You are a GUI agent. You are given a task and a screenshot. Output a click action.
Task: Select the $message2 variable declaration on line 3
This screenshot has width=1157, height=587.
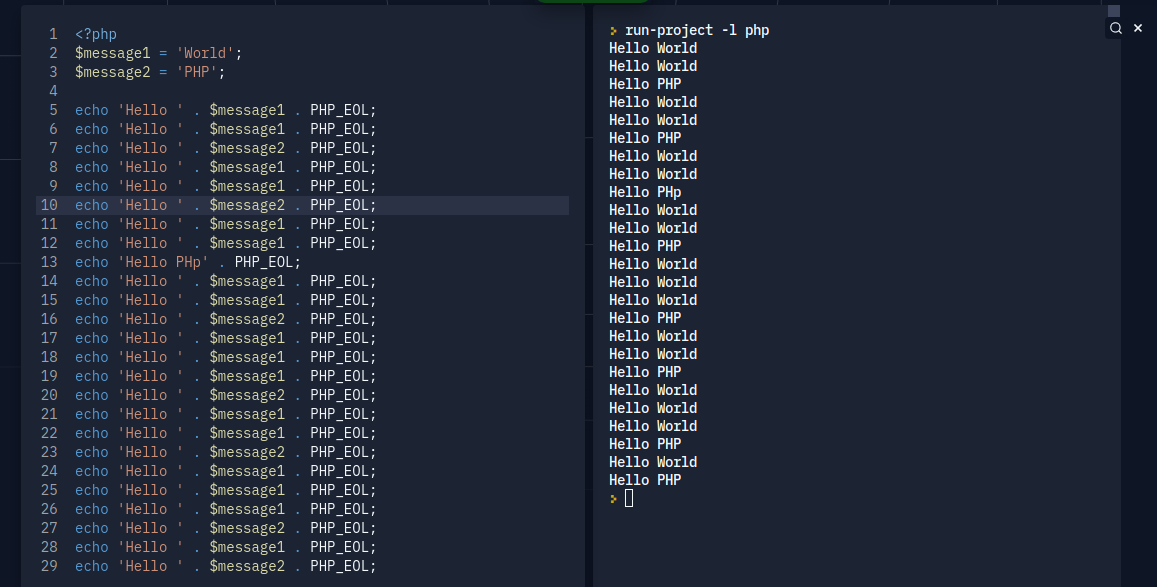point(112,72)
